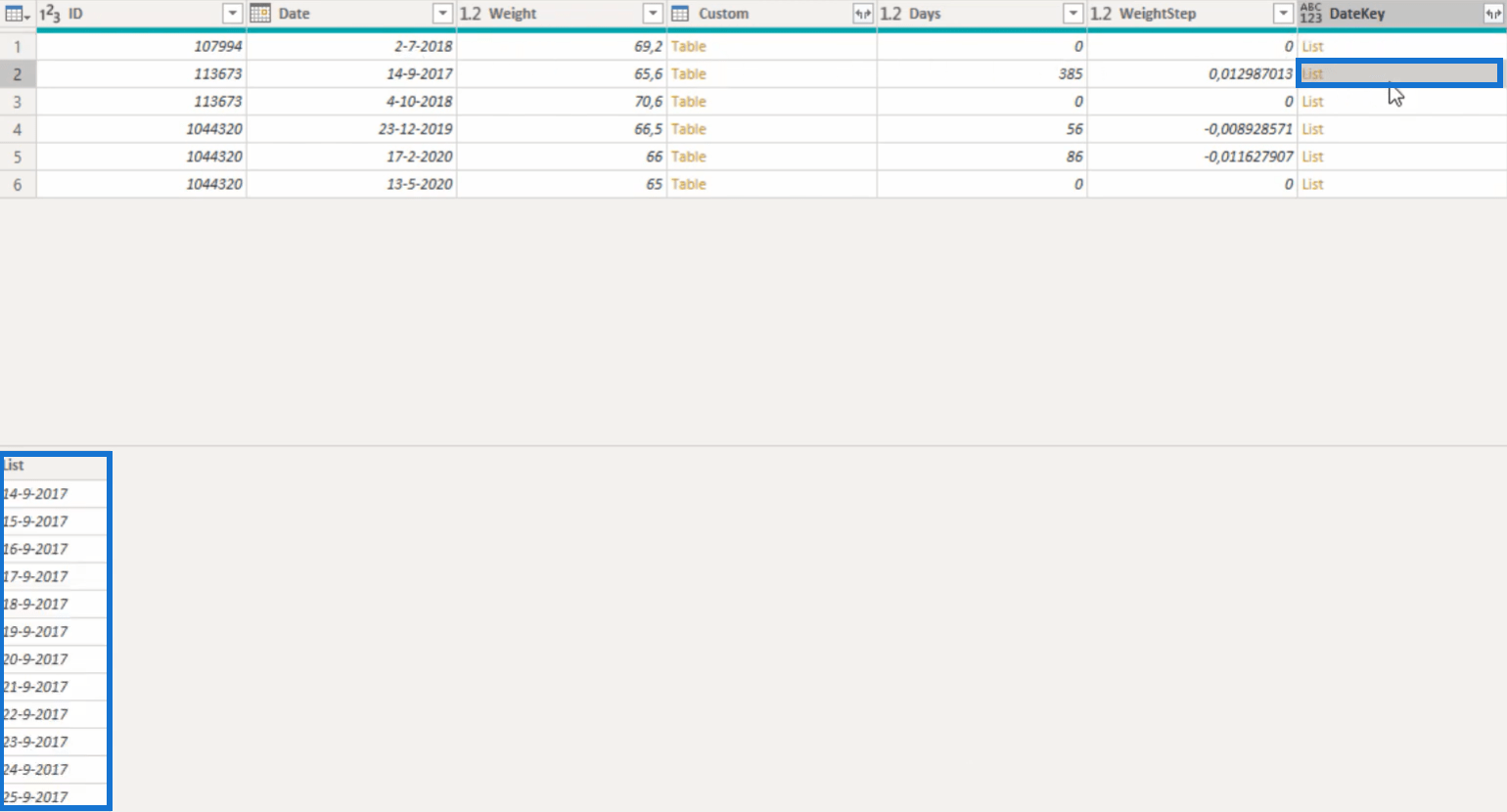Open the Date column filter dropdown
1507x812 pixels.
coord(442,14)
